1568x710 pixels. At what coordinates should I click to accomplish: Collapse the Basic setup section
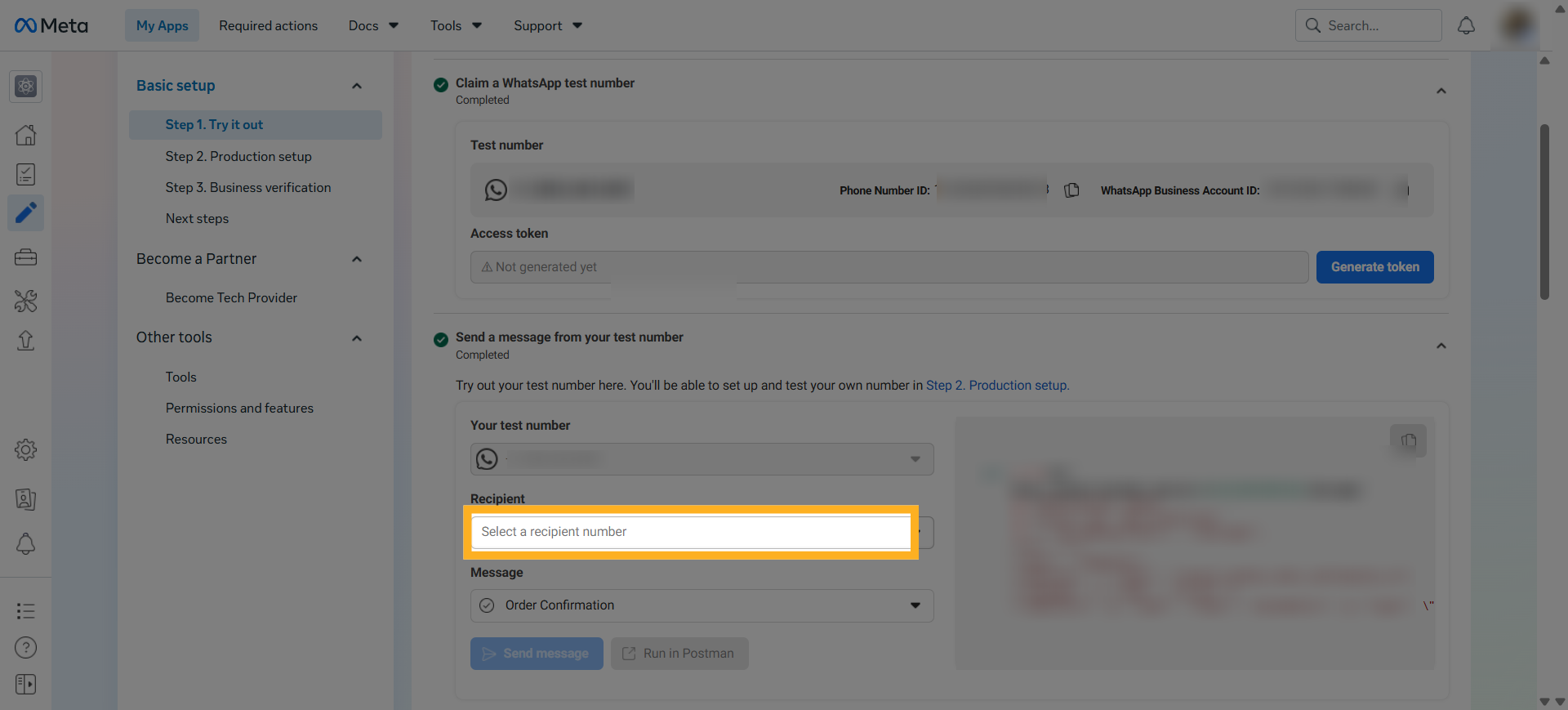point(357,86)
